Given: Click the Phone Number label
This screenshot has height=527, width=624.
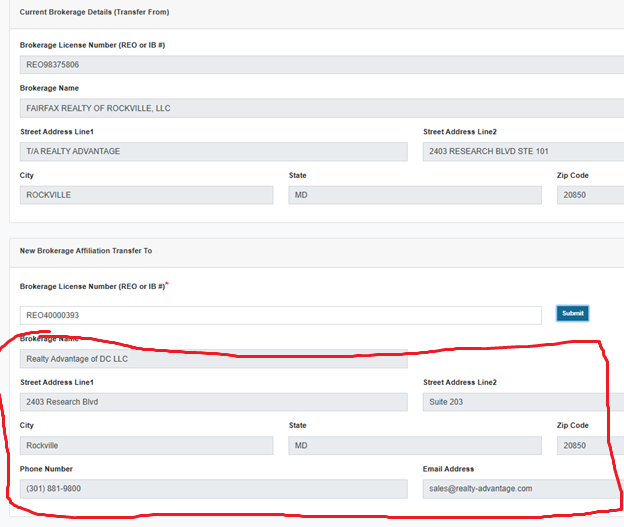Looking at the screenshot, I should click(46, 469).
